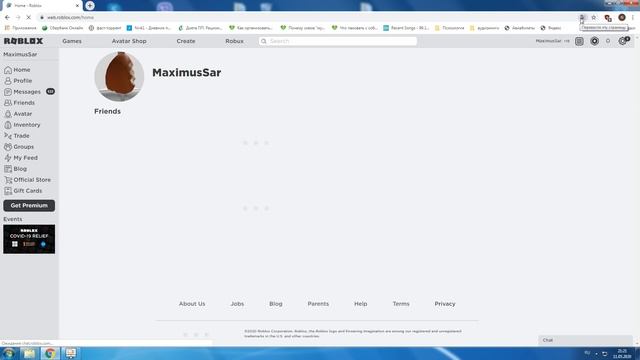Open Inventory from the sidebar

pyautogui.click(x=22, y=125)
